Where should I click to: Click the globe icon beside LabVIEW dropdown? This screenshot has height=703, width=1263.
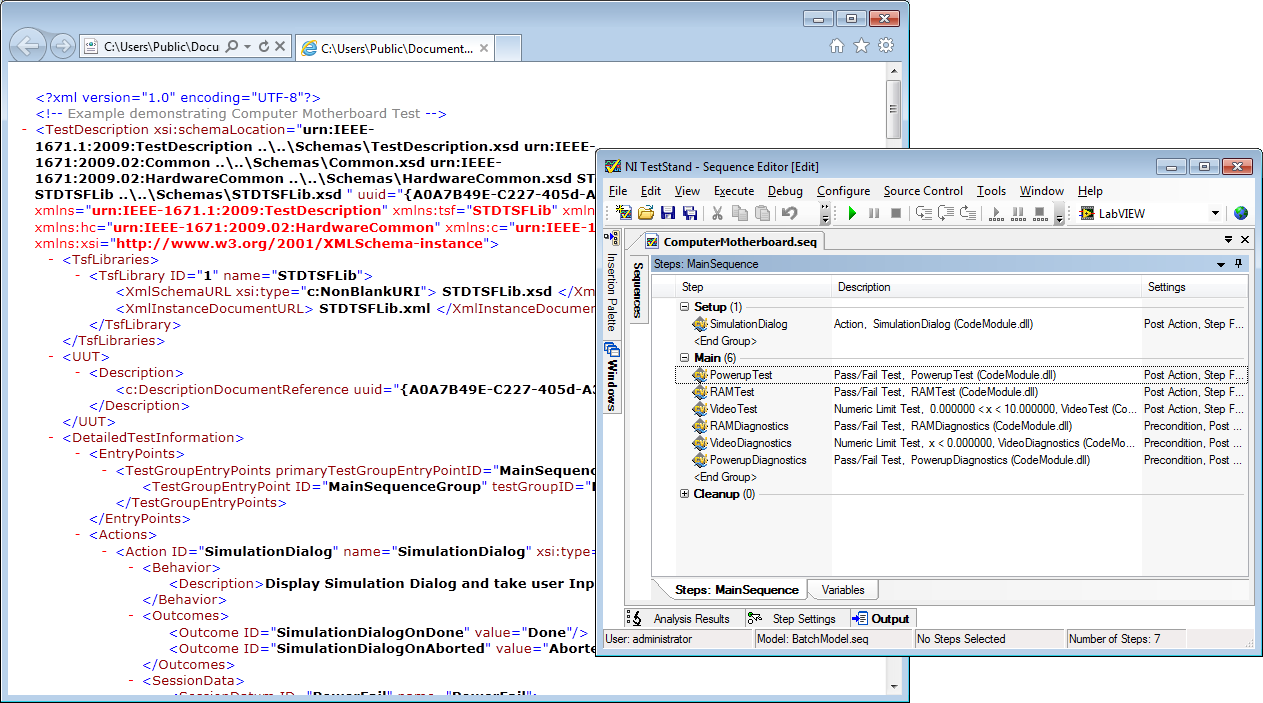pos(1241,213)
